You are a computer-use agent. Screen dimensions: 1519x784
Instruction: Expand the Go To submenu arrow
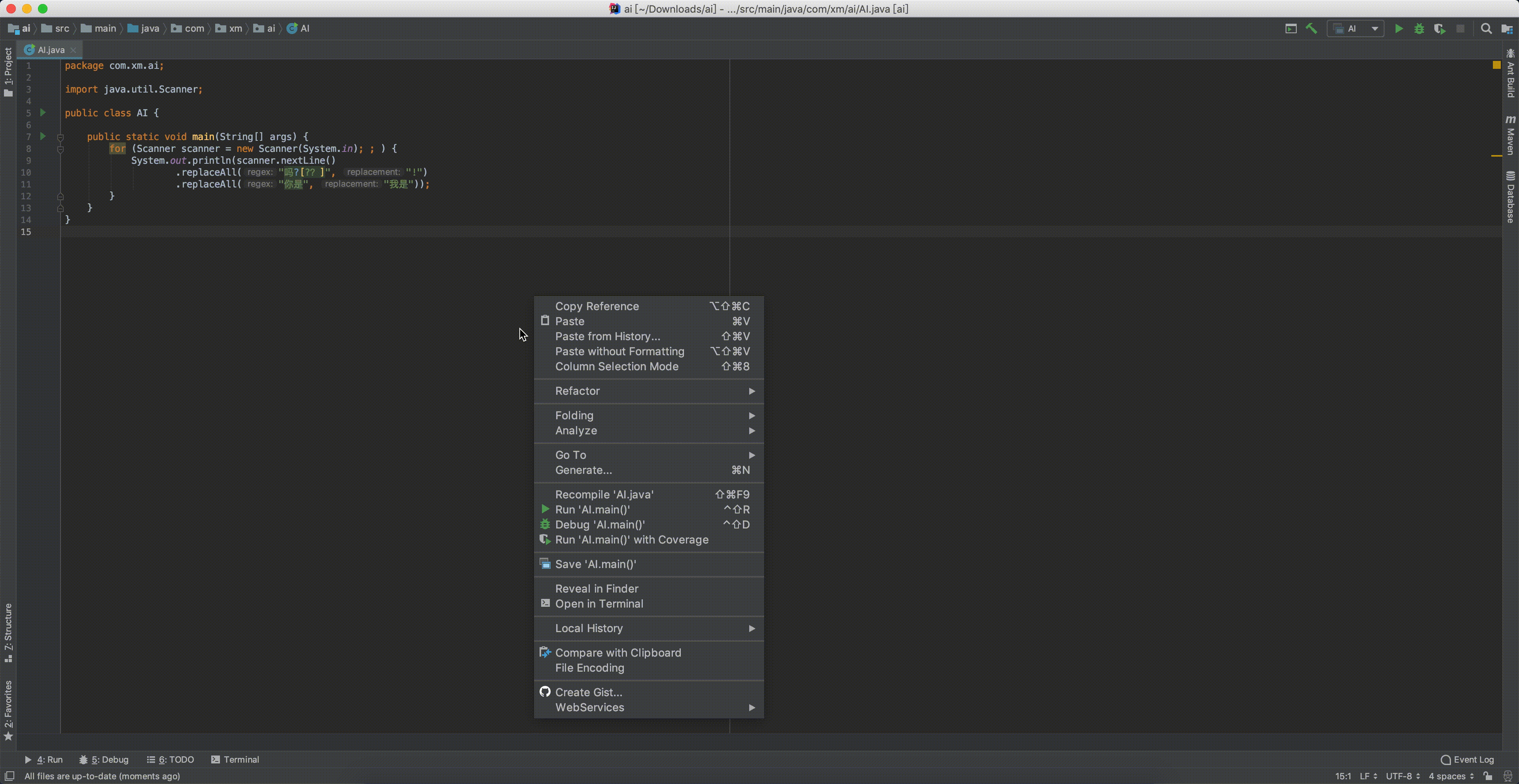tap(752, 455)
